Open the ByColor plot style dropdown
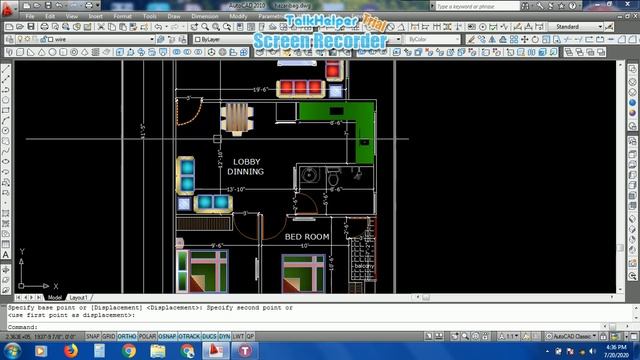 tap(457, 39)
